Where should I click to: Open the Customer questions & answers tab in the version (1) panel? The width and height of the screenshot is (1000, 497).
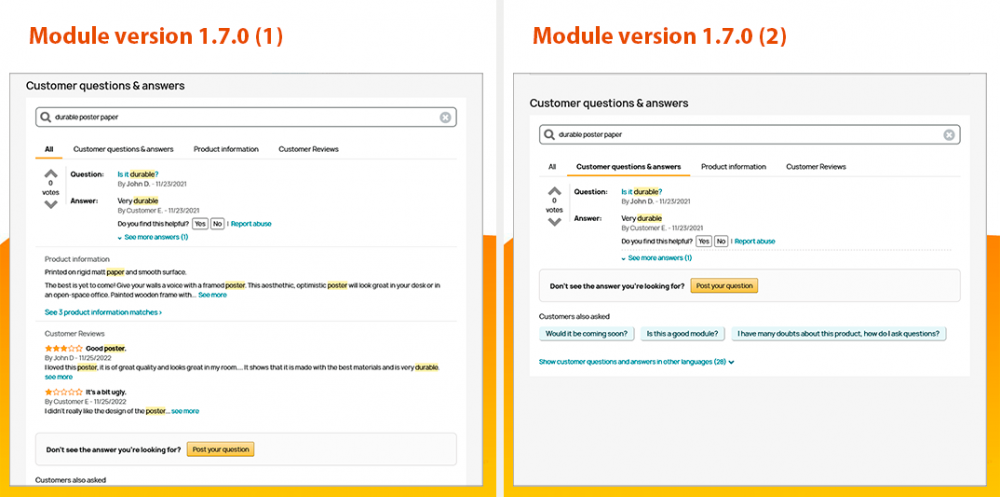point(123,149)
